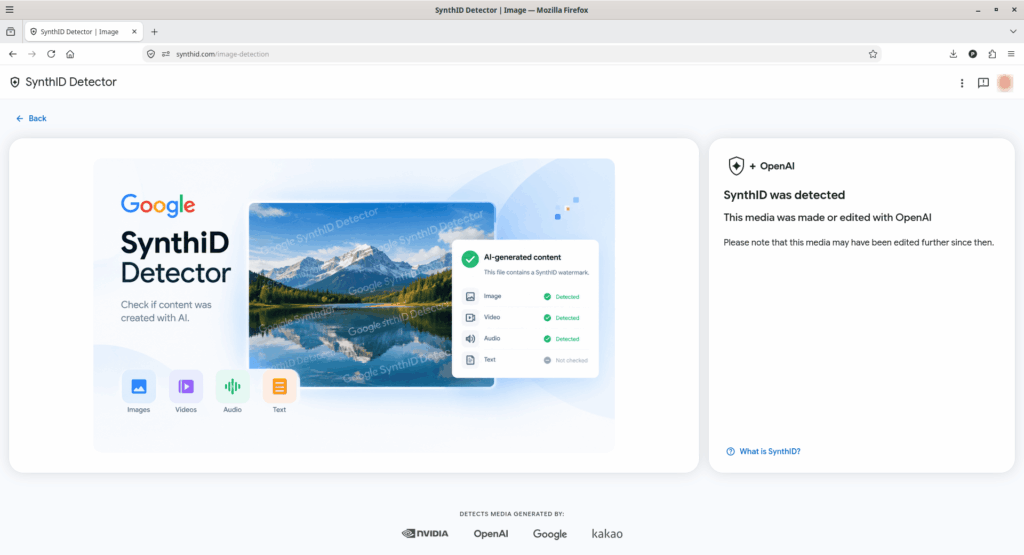The width and height of the screenshot is (1024, 555).
Task: Click the "SynthID was detected" heading
Action: 784,195
